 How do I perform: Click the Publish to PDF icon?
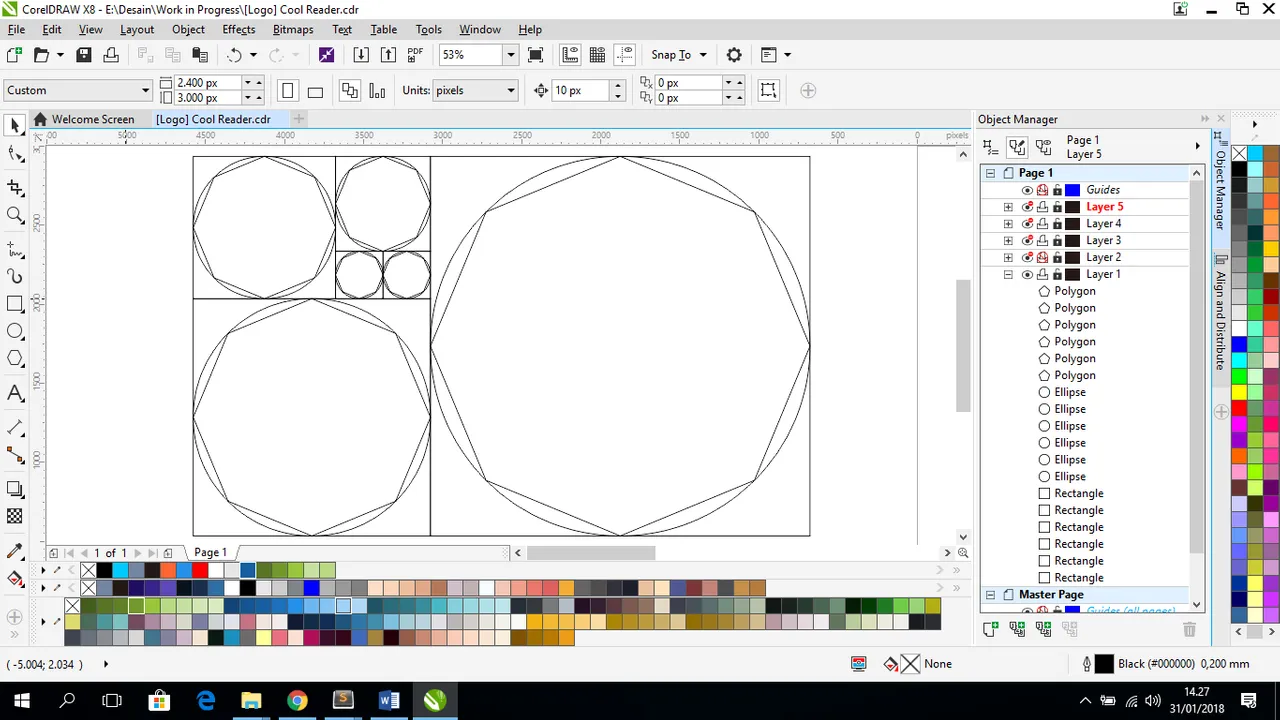pos(415,55)
